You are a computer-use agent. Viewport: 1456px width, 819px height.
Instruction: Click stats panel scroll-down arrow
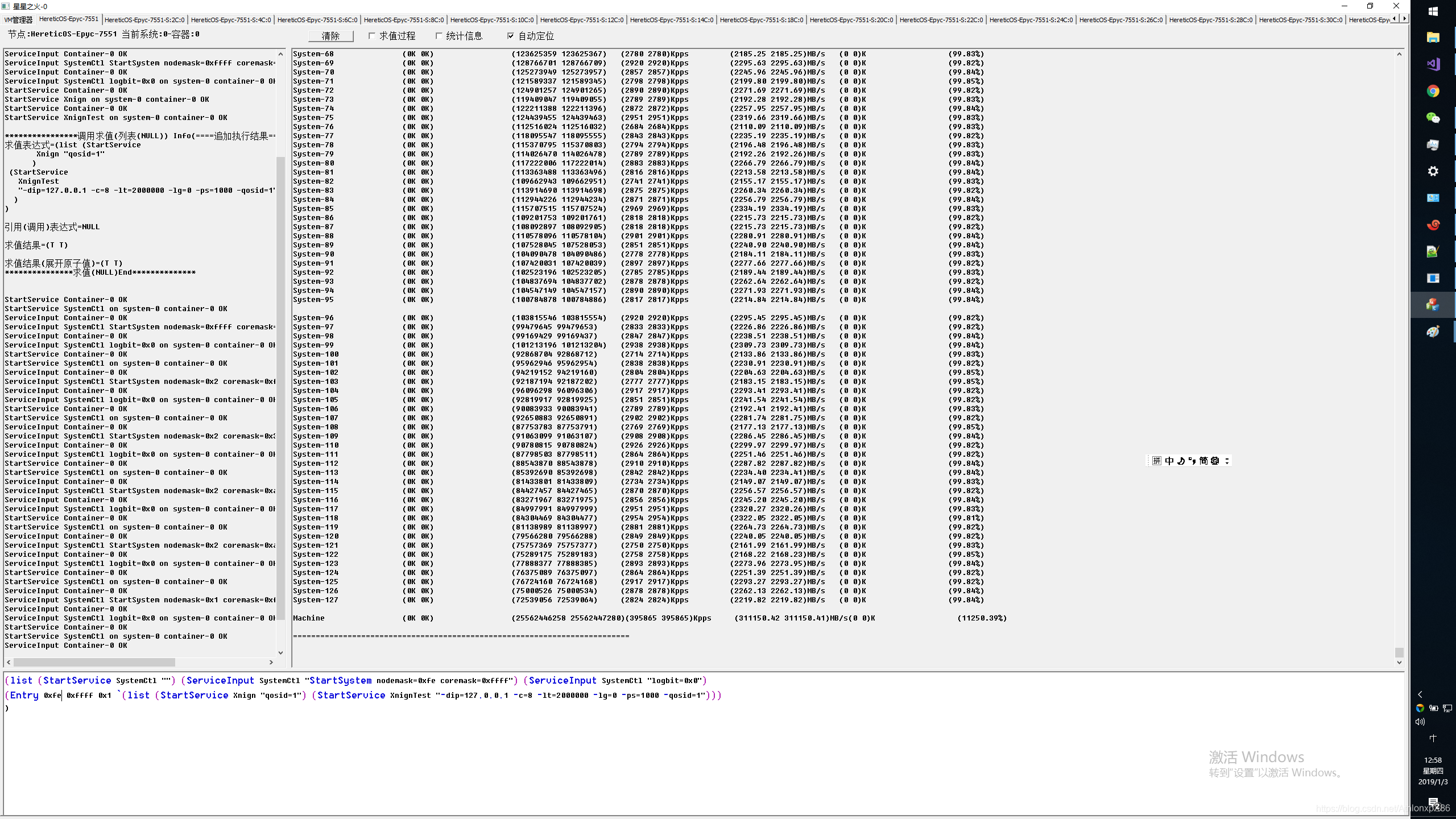[1399, 662]
